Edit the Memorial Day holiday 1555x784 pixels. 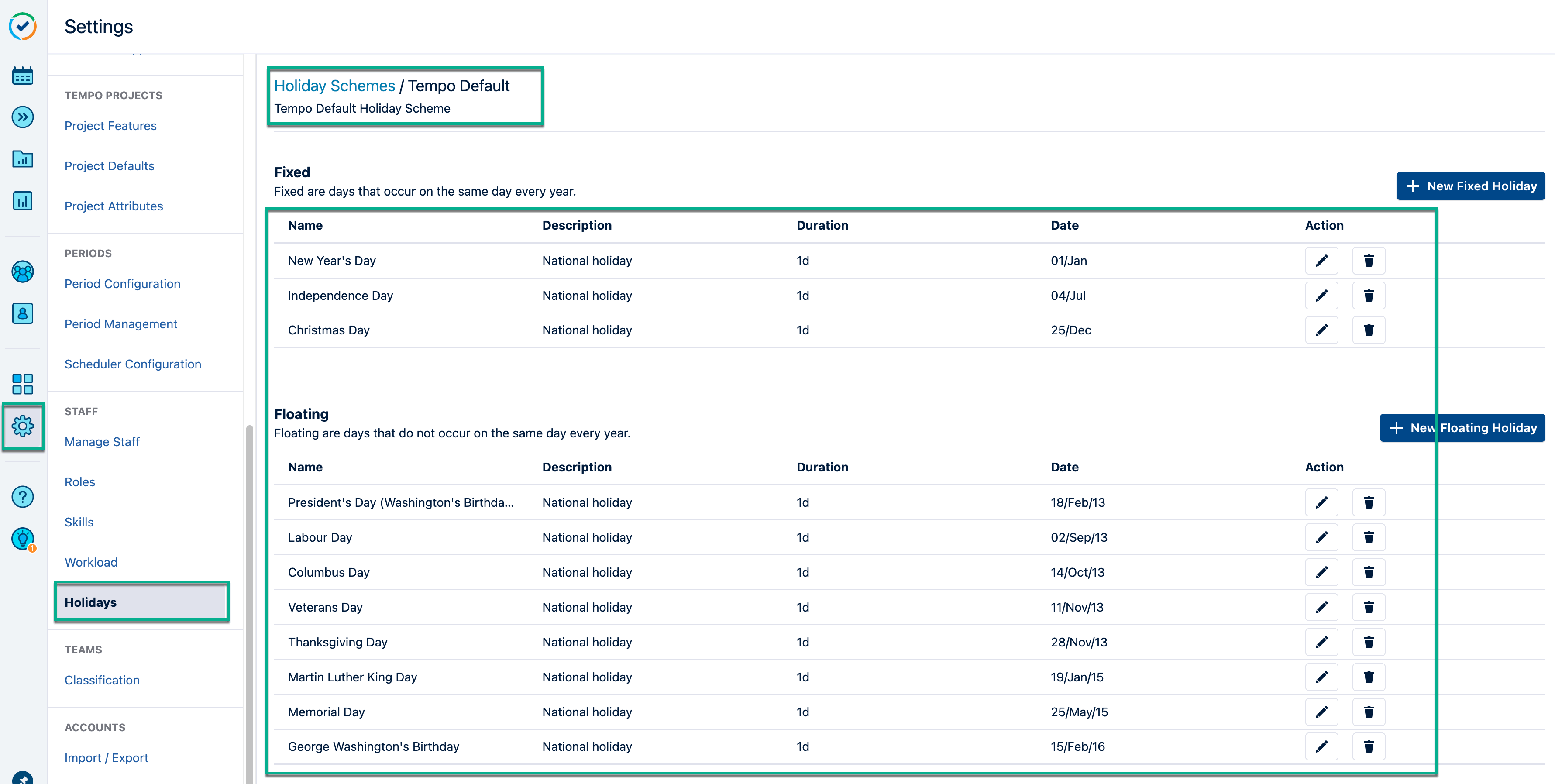(1321, 712)
